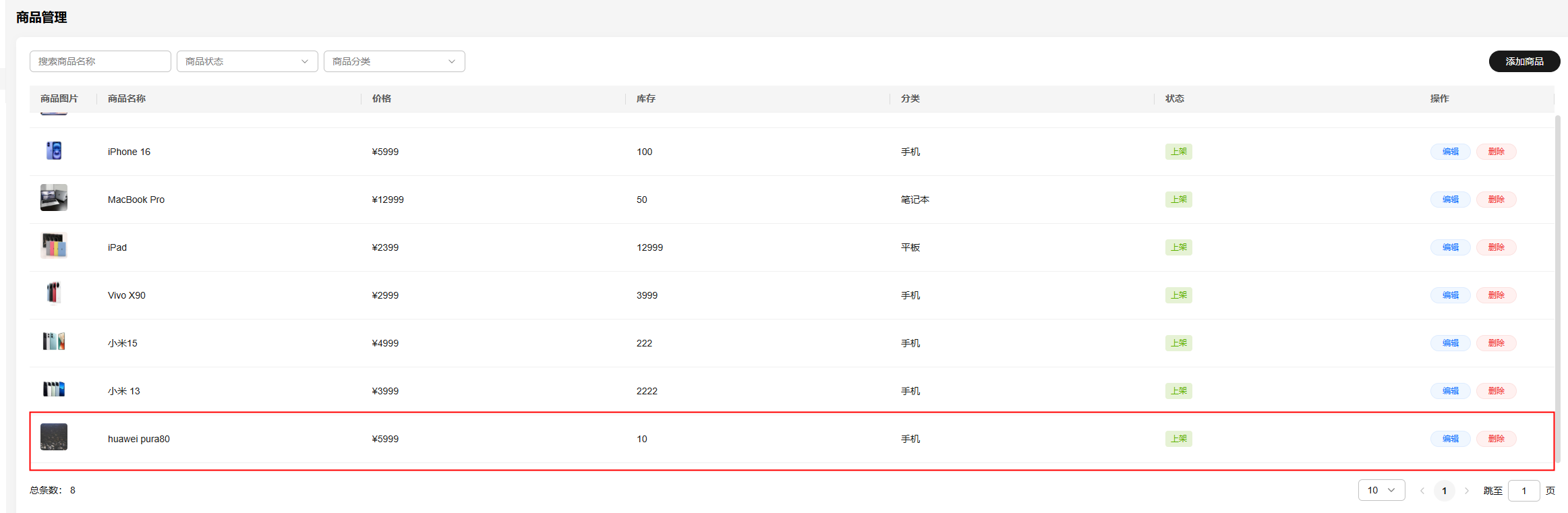The width and height of the screenshot is (1568, 513).
Task: Click the previous page arrow
Action: [x=1422, y=491]
